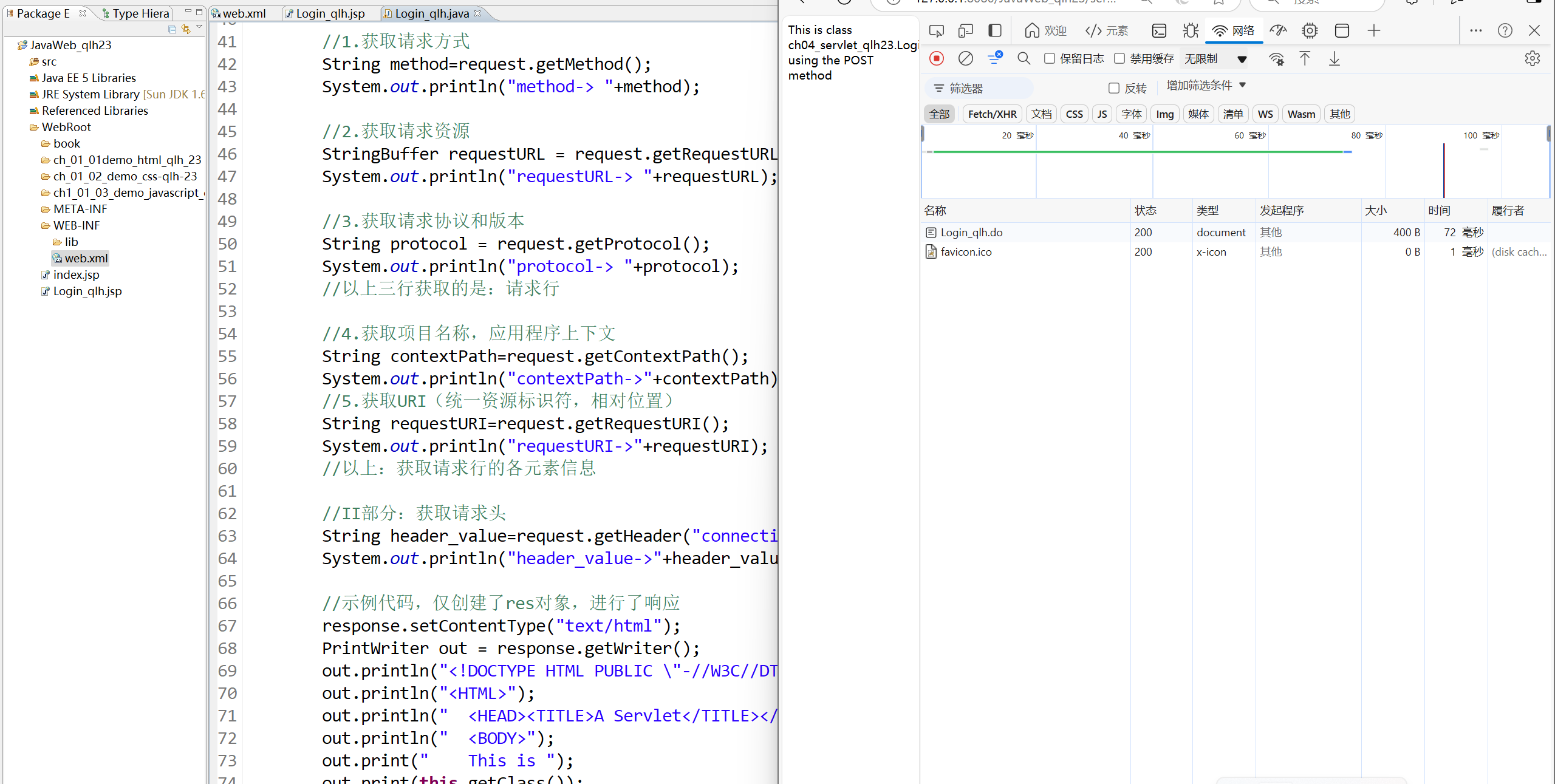Filter requests by Img
The width and height of the screenshot is (1555, 784).
1164,114
